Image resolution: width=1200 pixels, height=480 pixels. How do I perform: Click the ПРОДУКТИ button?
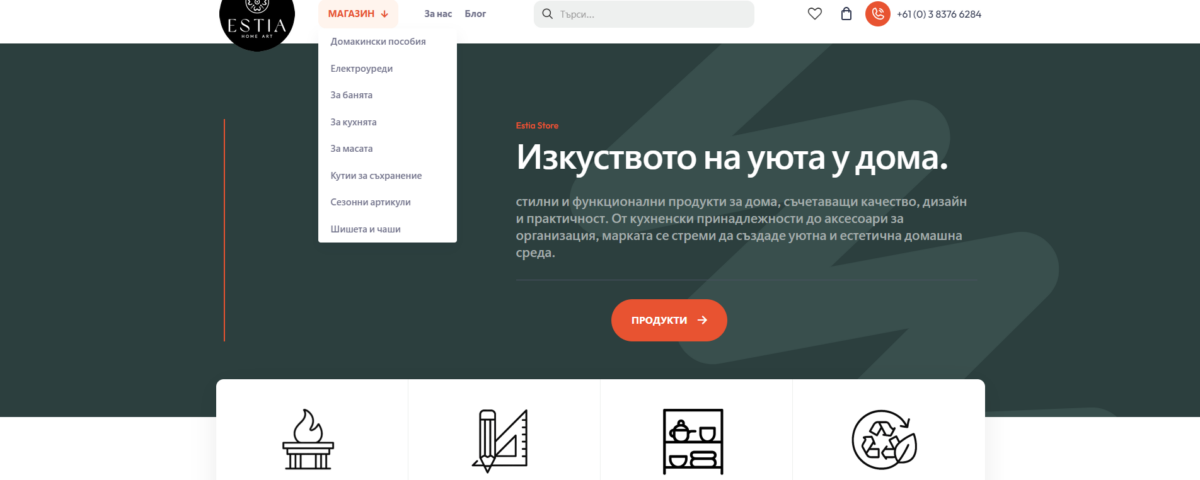click(x=669, y=320)
